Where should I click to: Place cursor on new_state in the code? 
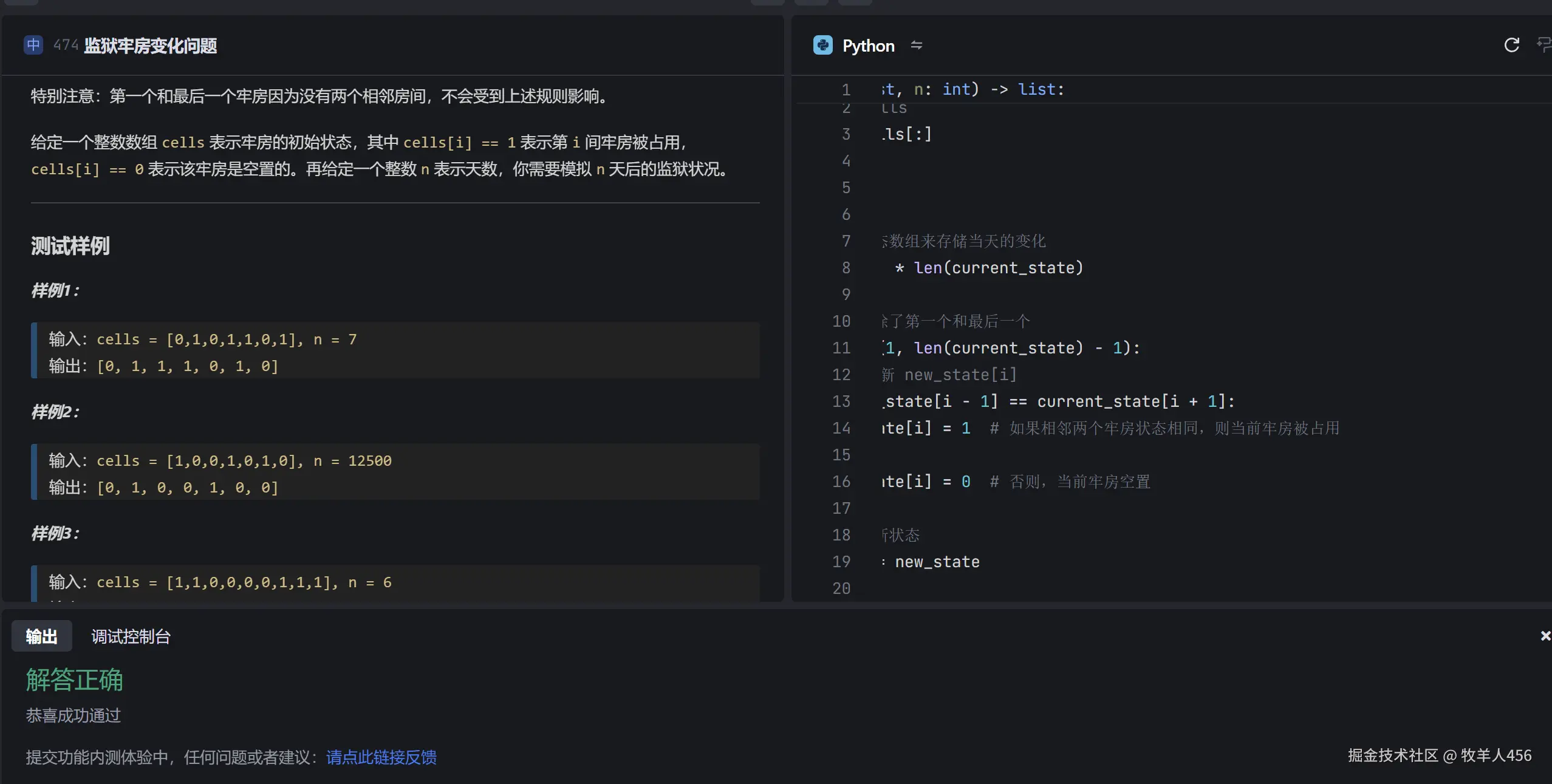point(937,561)
